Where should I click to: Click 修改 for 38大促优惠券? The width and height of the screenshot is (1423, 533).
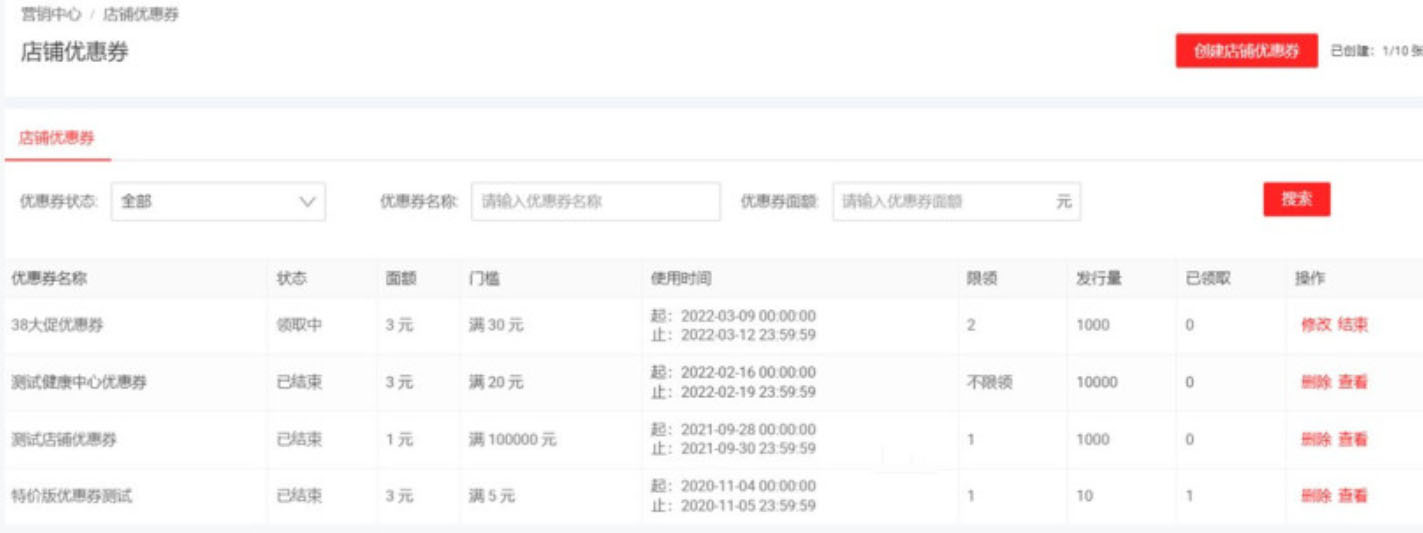[x=1315, y=325]
